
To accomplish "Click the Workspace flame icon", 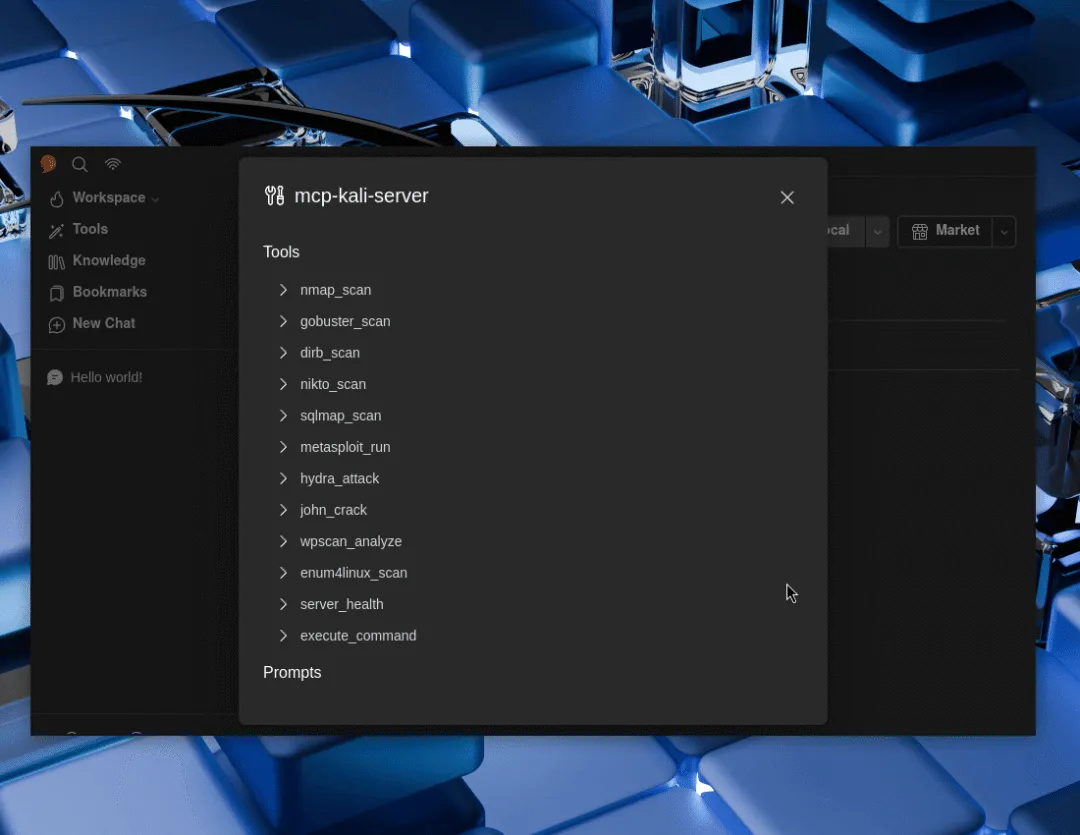I will point(56,198).
